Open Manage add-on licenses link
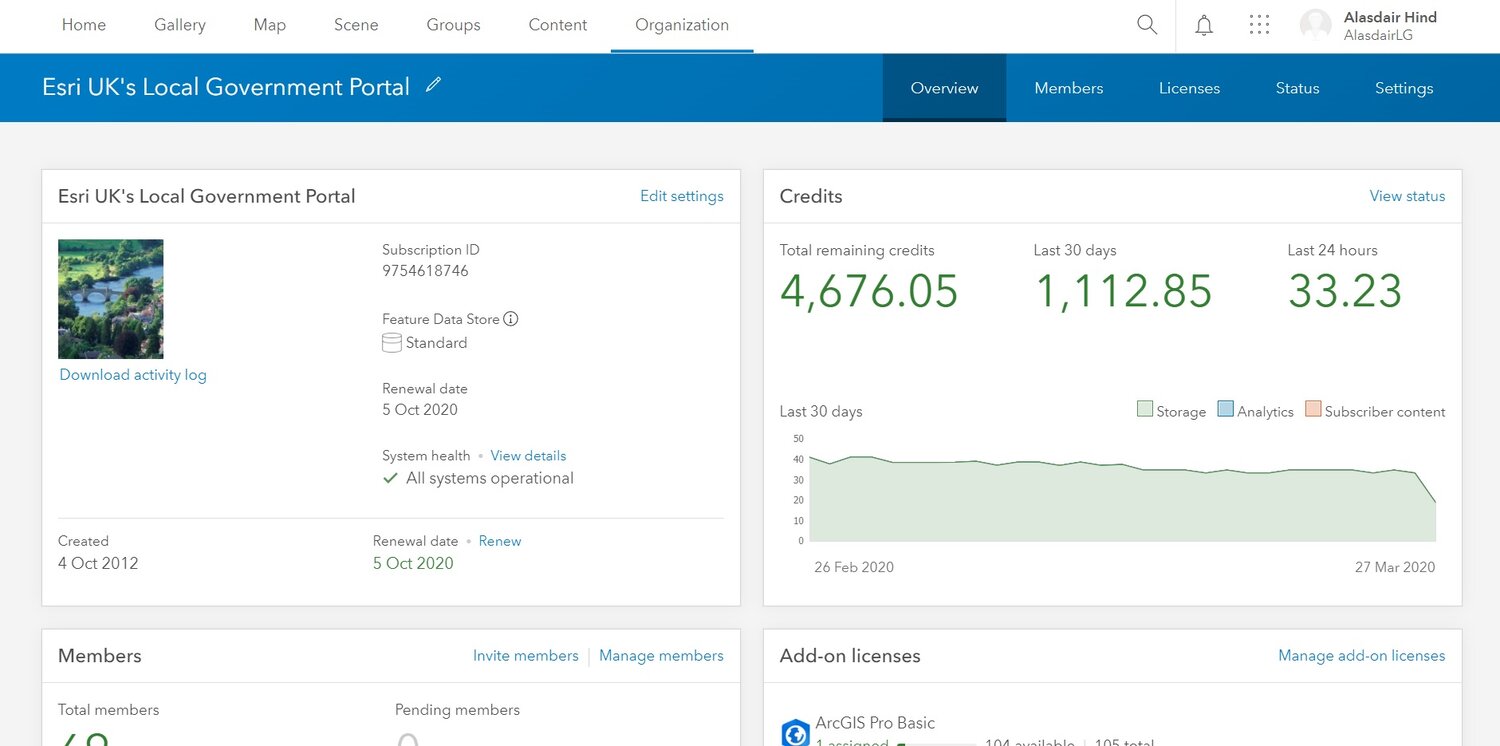The height and width of the screenshot is (746, 1500). tap(1362, 656)
